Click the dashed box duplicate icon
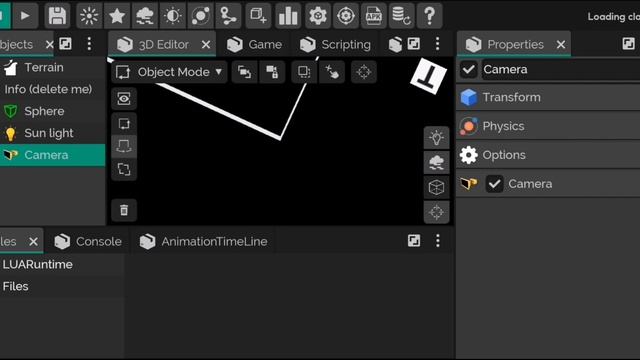 (304, 72)
